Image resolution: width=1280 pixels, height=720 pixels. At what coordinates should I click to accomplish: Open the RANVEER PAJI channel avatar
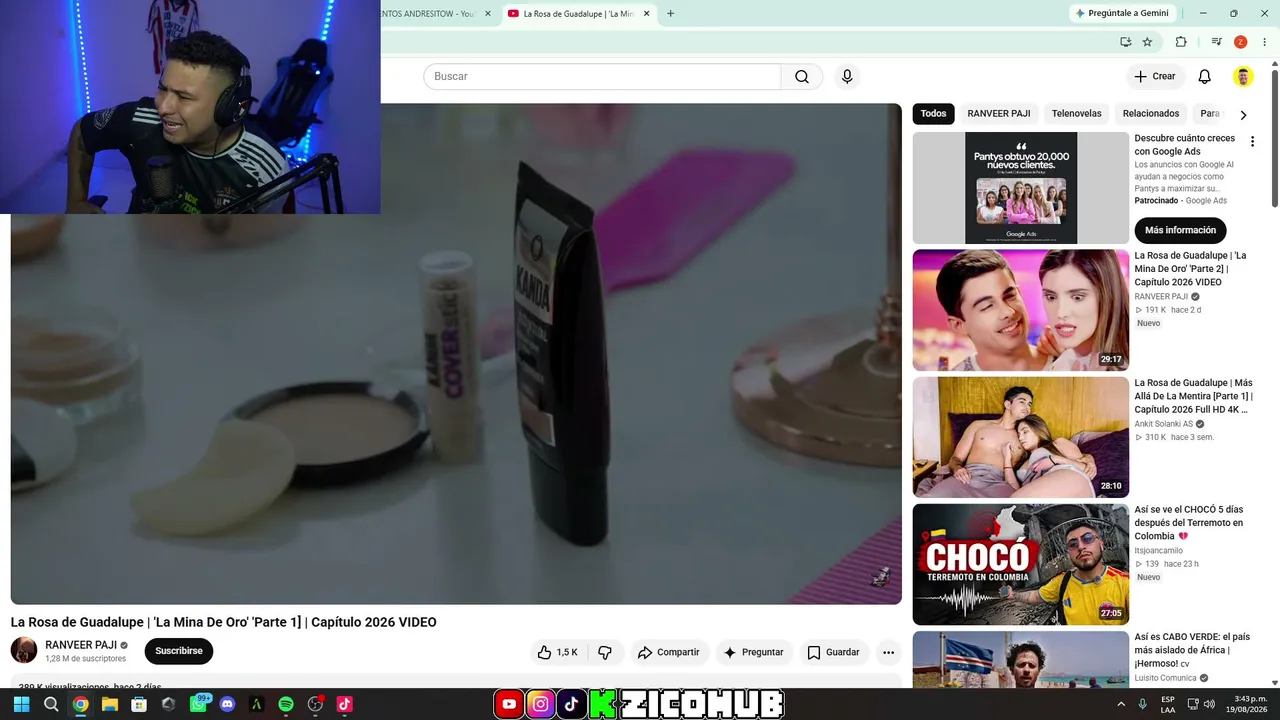pos(24,651)
